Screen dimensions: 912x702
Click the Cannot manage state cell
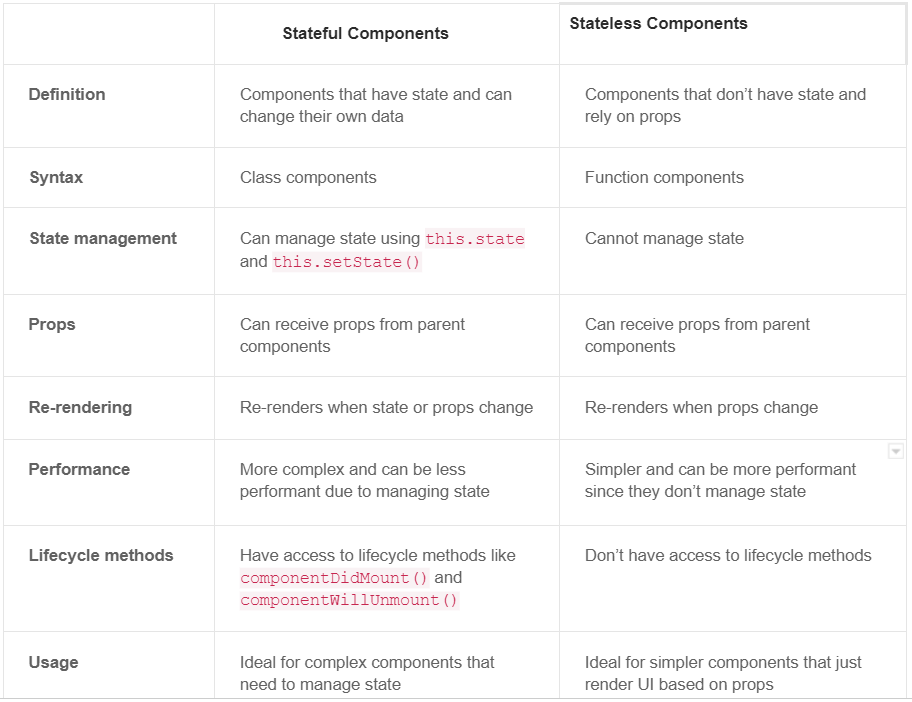pyautogui.click(x=664, y=238)
